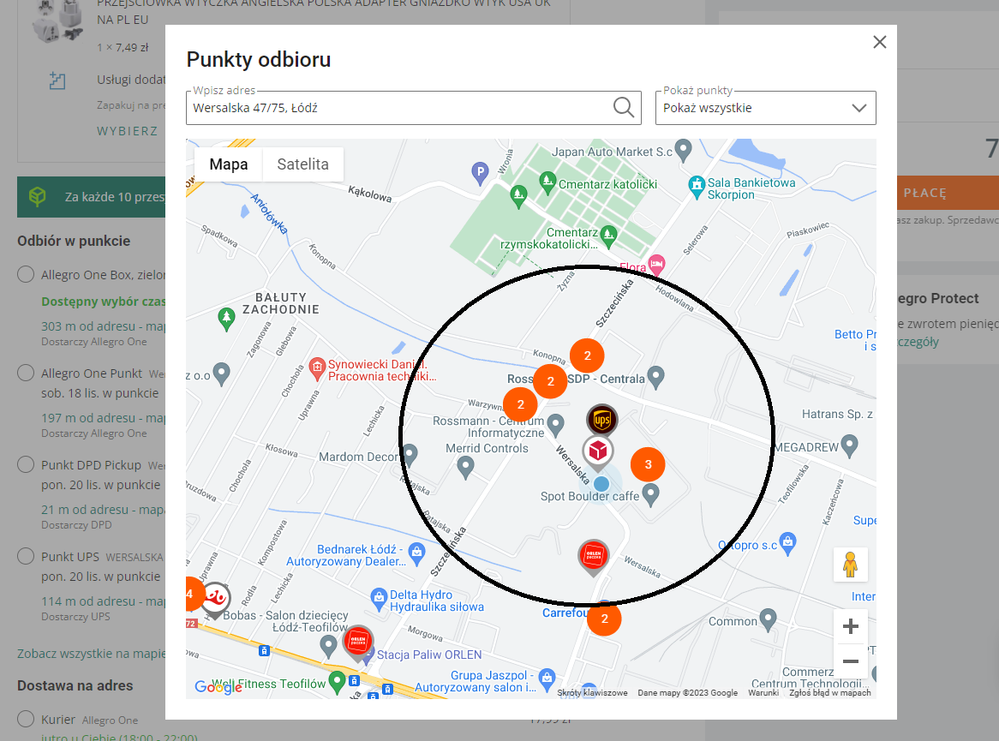This screenshot has height=741, width=999.
Task: Click Bednarek Łódź dealer shop marker
Action: click(417, 554)
